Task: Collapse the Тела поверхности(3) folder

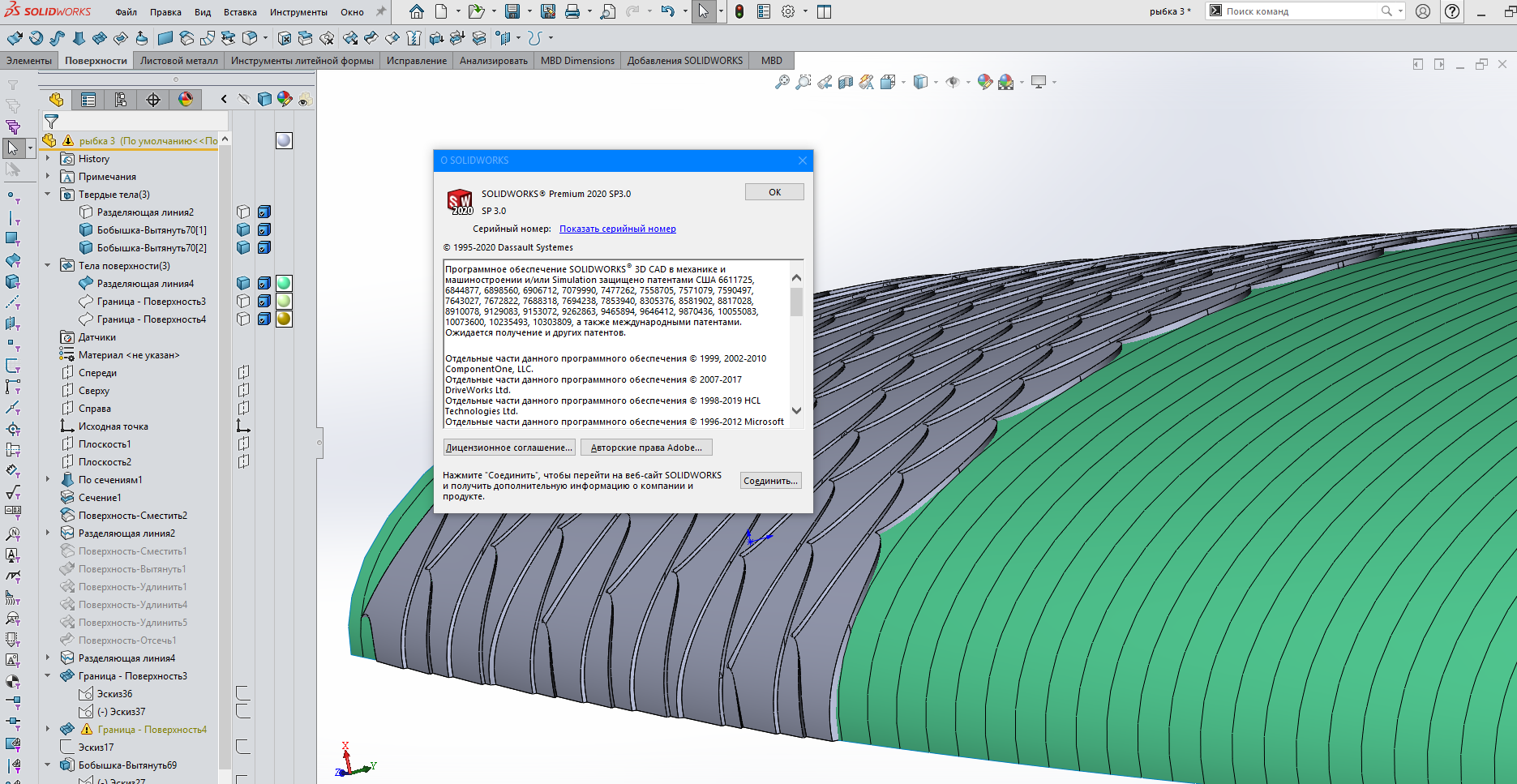Action: pyautogui.click(x=48, y=266)
